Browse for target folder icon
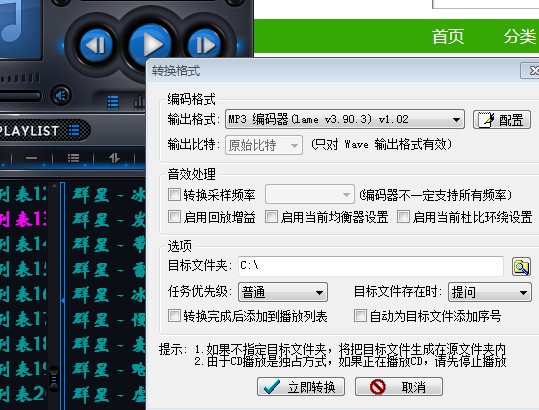 click(521, 267)
